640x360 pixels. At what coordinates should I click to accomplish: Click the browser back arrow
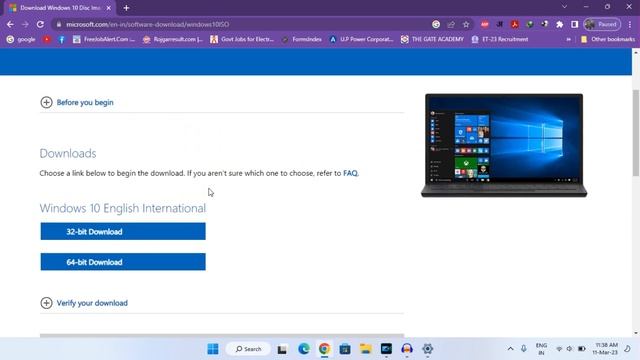[10, 24]
